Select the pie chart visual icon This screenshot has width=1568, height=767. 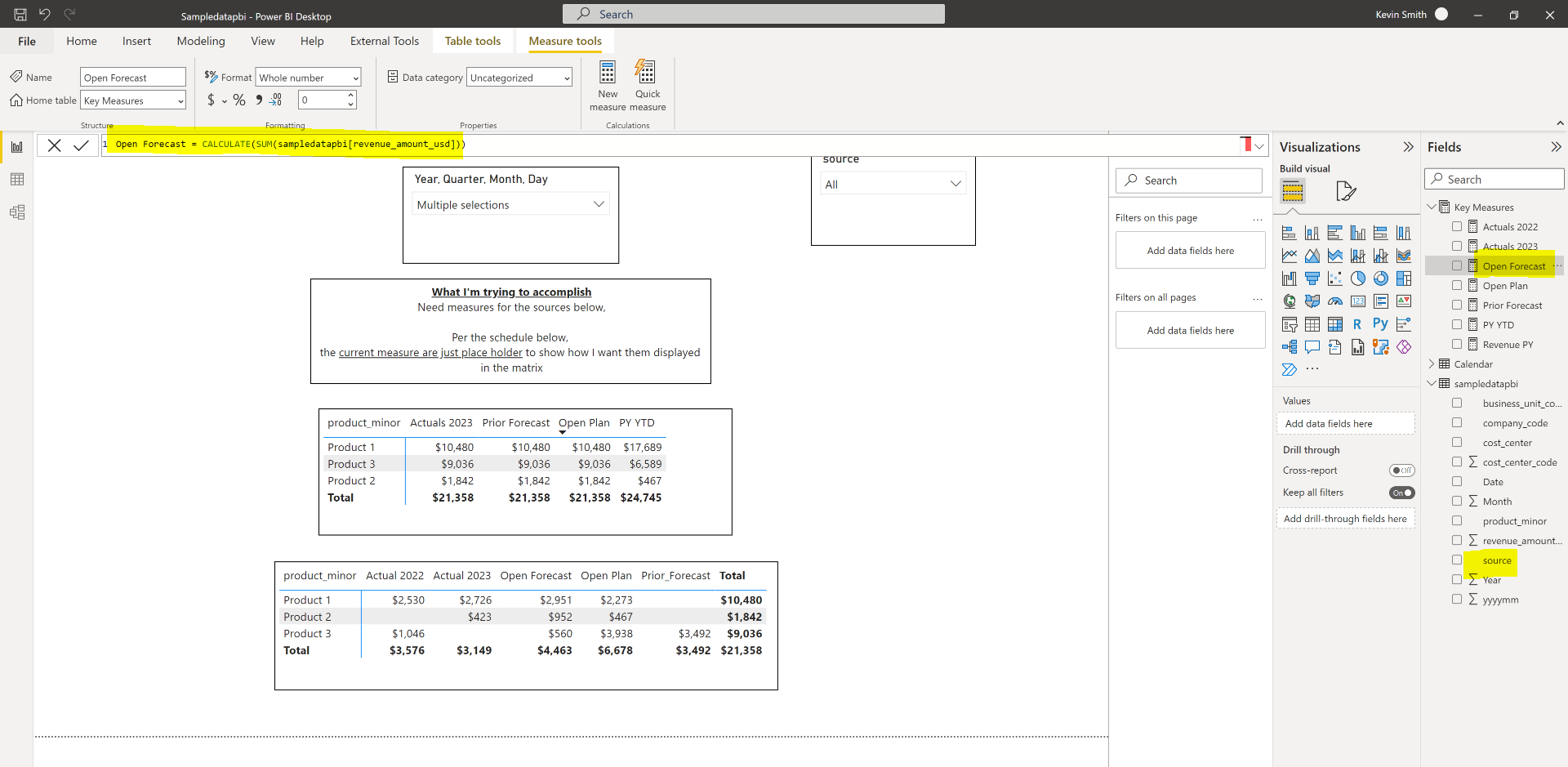[1357, 279]
